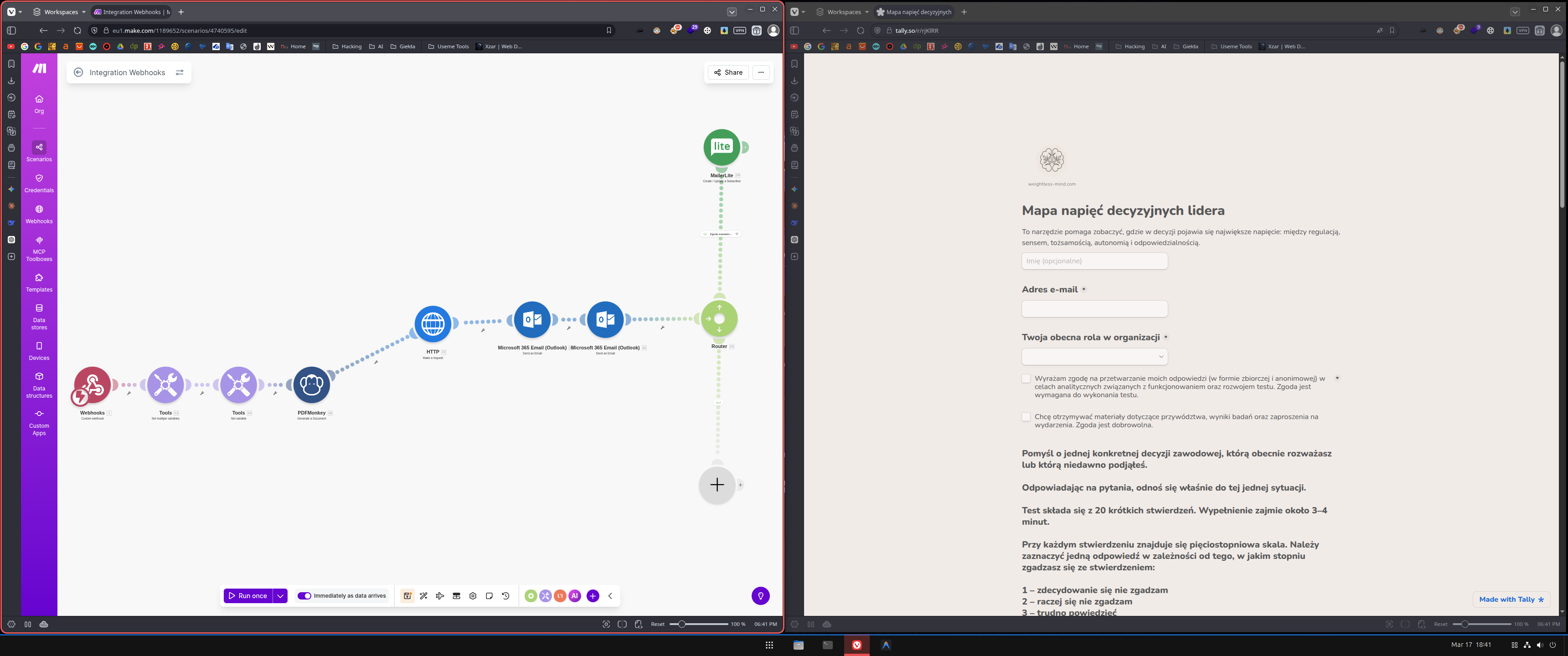Image resolution: width=1568 pixels, height=656 pixels.
Task: Open the MailerLite module node
Action: 722,147
